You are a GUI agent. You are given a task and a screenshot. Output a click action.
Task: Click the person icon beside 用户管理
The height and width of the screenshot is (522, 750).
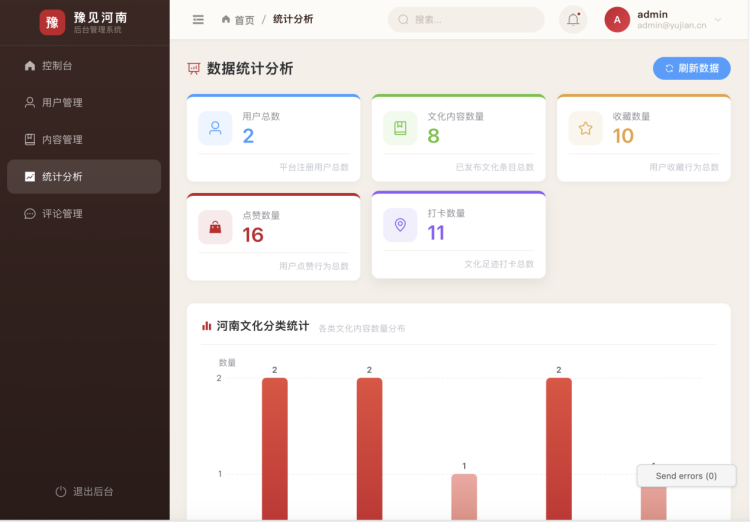[30, 102]
